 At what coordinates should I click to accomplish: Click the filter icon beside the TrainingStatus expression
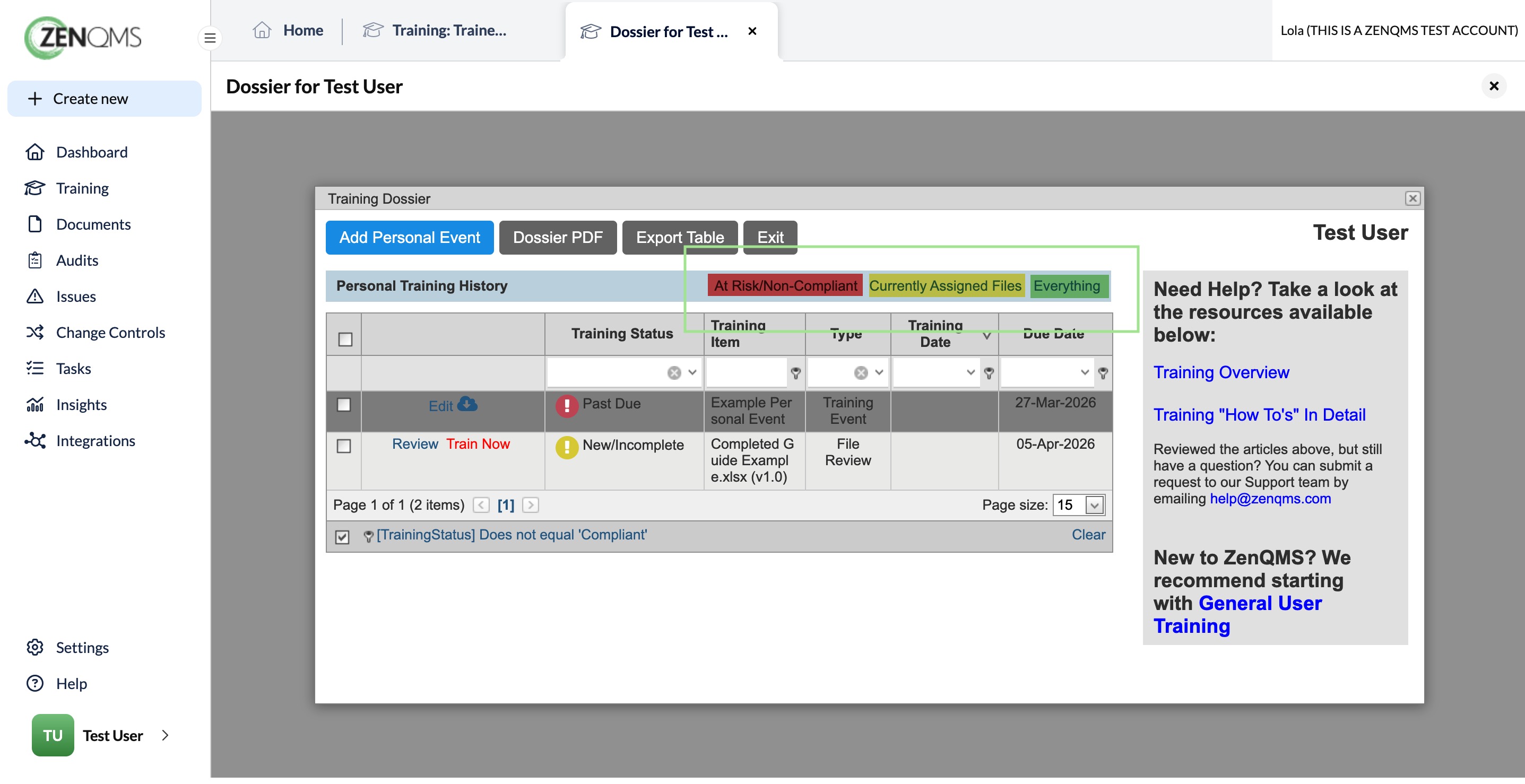coord(368,536)
